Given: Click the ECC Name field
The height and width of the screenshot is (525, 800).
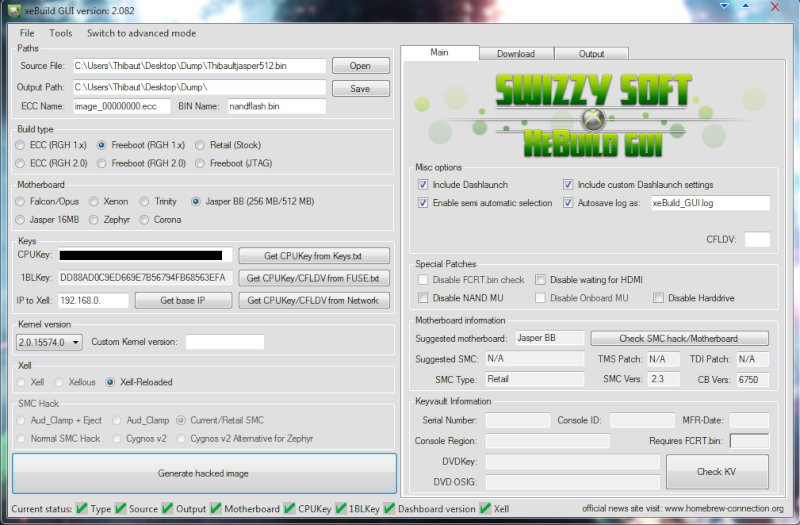Looking at the screenshot, I should click(x=121, y=106).
